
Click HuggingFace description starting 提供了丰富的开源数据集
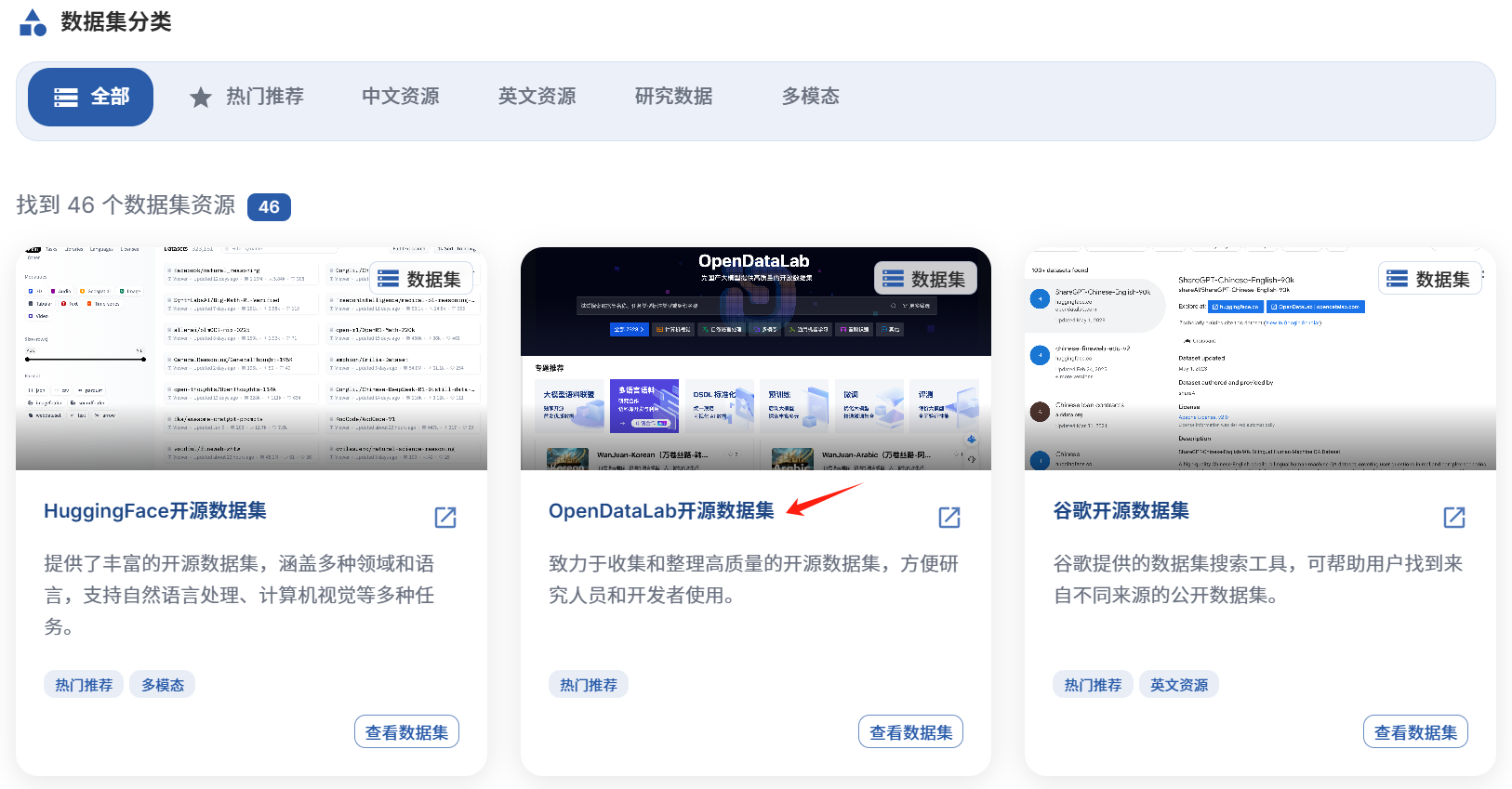(x=239, y=595)
